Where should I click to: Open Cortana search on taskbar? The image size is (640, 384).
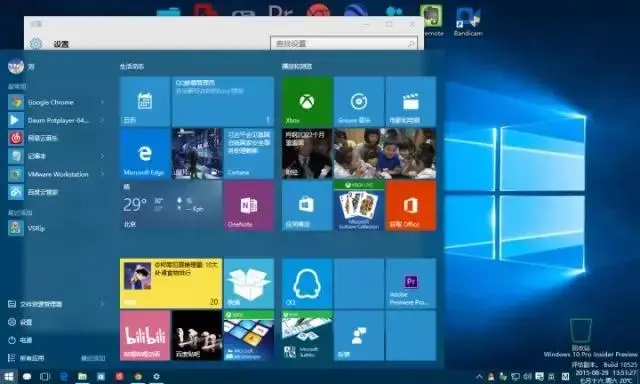tap(27, 376)
